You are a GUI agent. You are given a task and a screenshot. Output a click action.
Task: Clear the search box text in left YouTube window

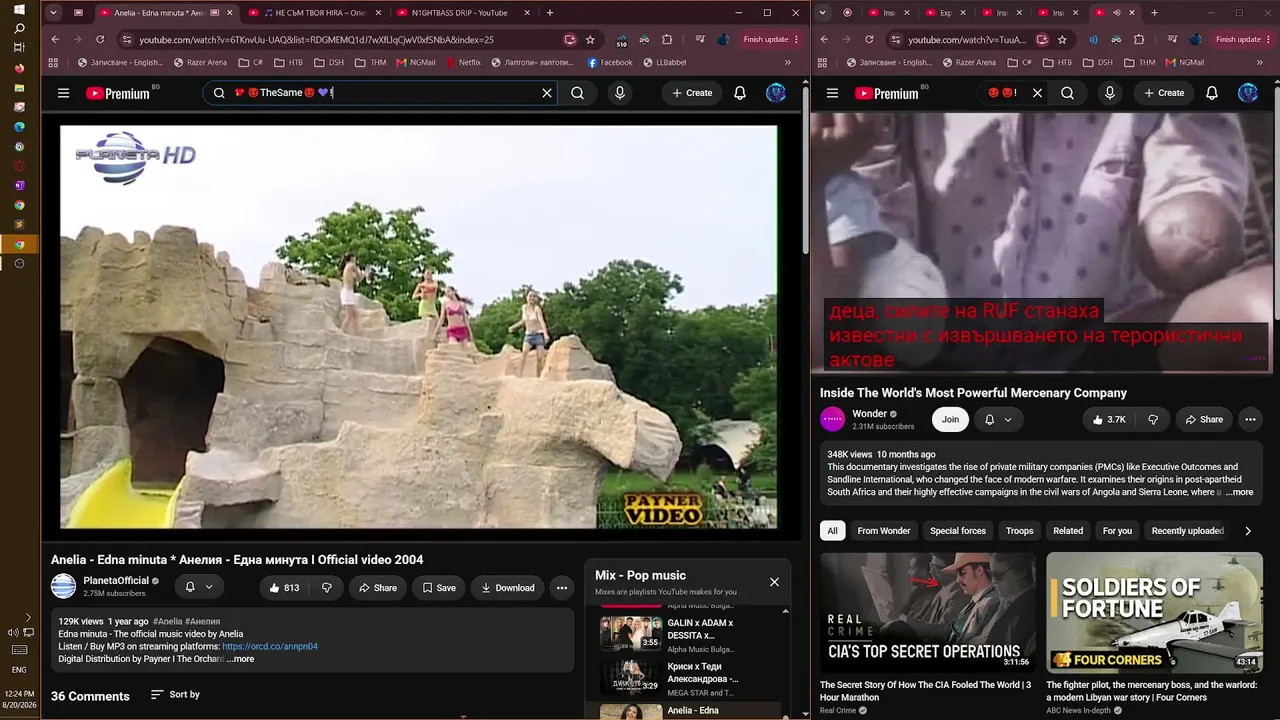coord(547,93)
